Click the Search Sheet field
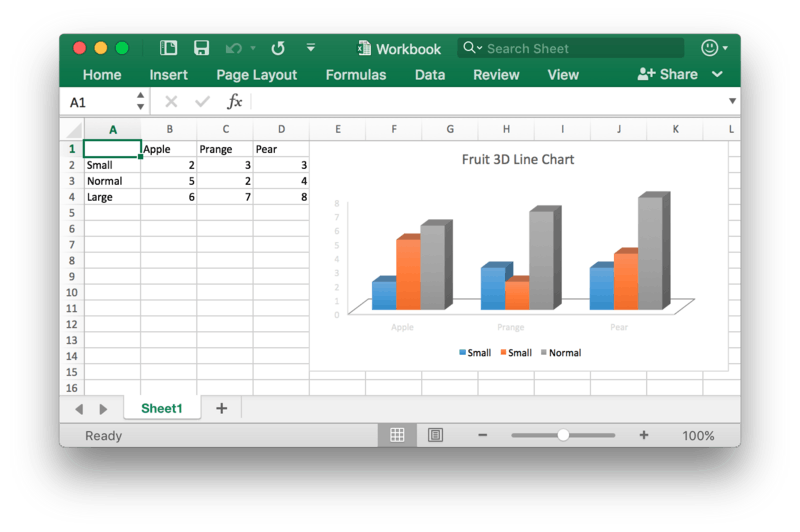800x532 pixels. (x=570, y=48)
